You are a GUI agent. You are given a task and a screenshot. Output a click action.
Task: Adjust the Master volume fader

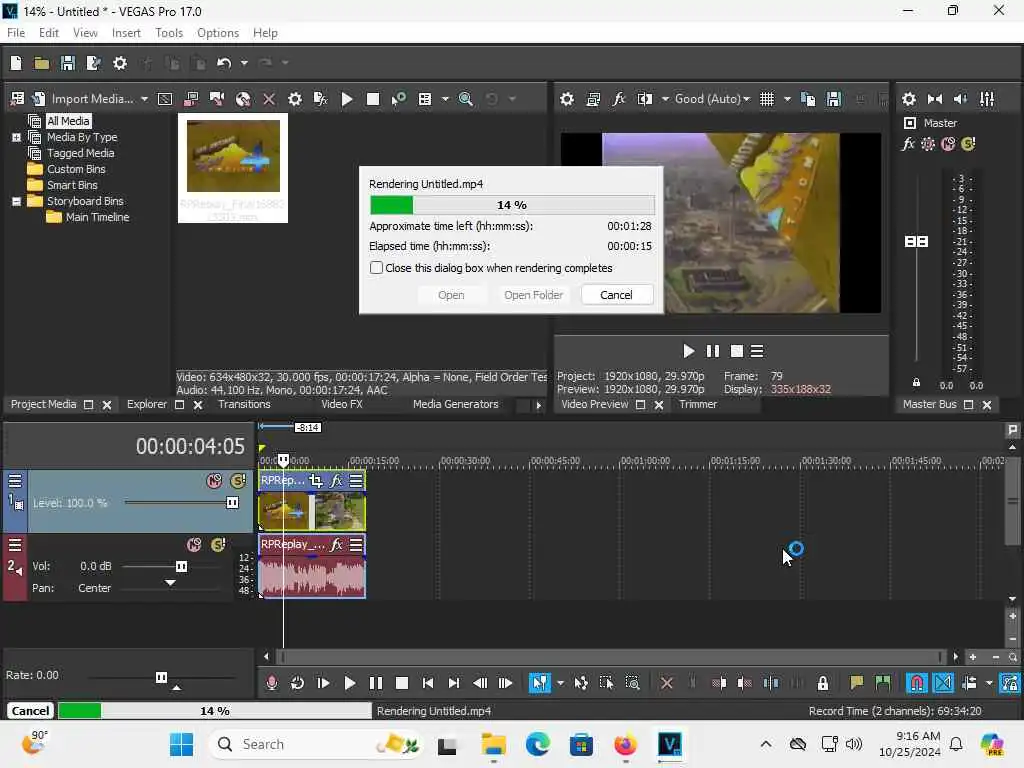tap(916, 242)
